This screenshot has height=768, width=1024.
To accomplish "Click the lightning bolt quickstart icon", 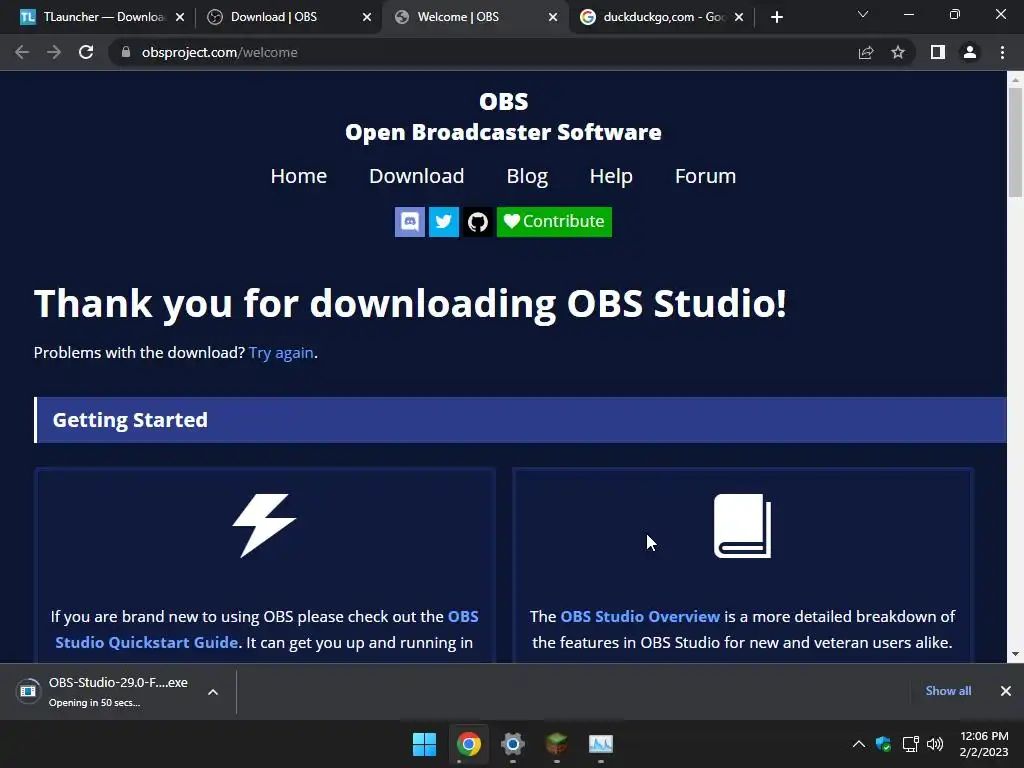I will [264, 526].
